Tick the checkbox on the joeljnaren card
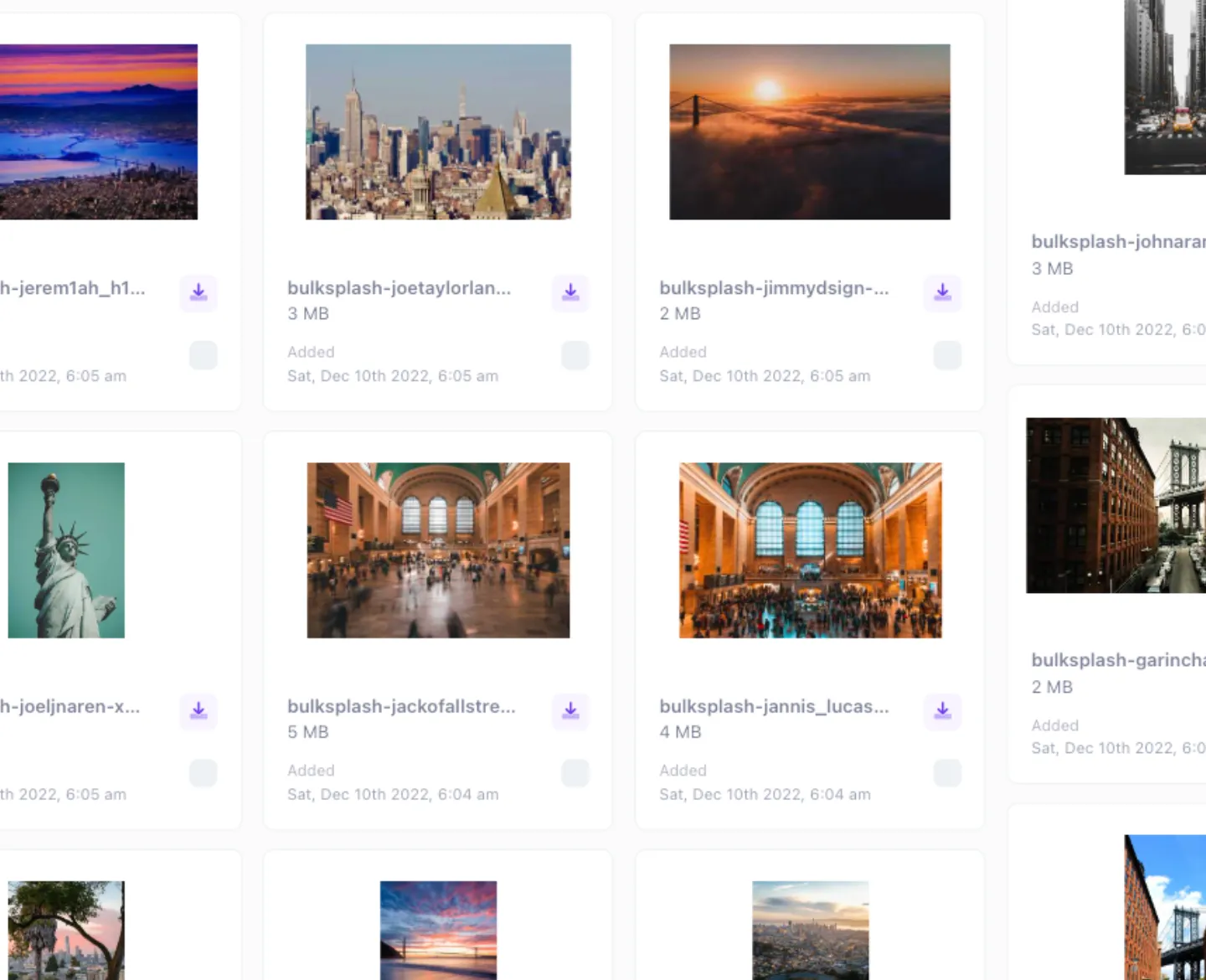Viewport: 1206px width, 980px height. [x=204, y=773]
